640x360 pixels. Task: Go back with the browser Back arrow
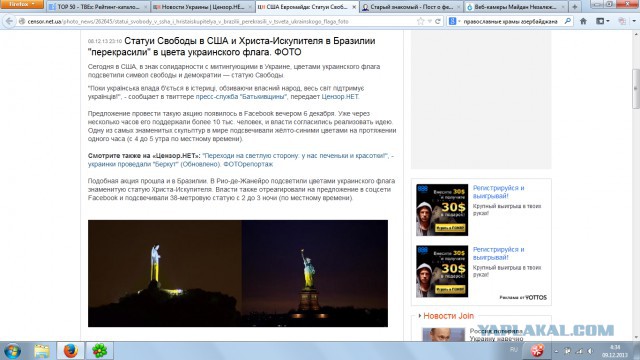[x=9, y=21]
